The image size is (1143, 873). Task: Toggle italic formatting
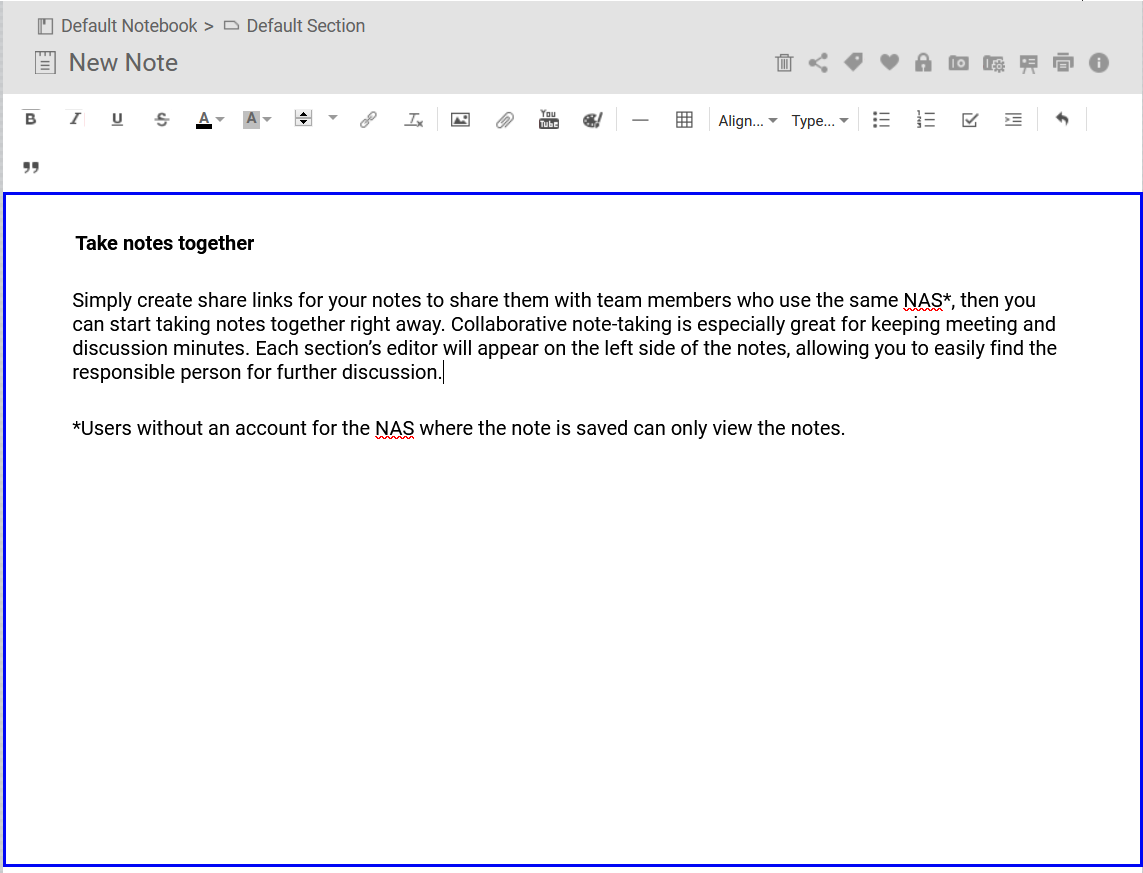(x=74, y=119)
